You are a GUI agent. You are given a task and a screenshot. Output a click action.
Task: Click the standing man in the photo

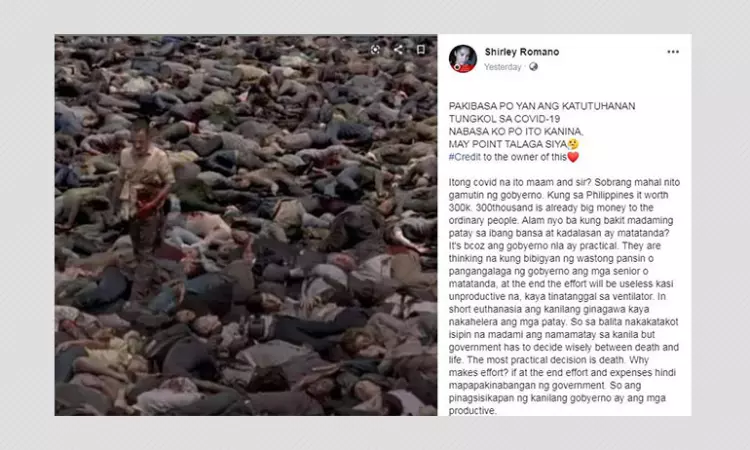coord(143,191)
